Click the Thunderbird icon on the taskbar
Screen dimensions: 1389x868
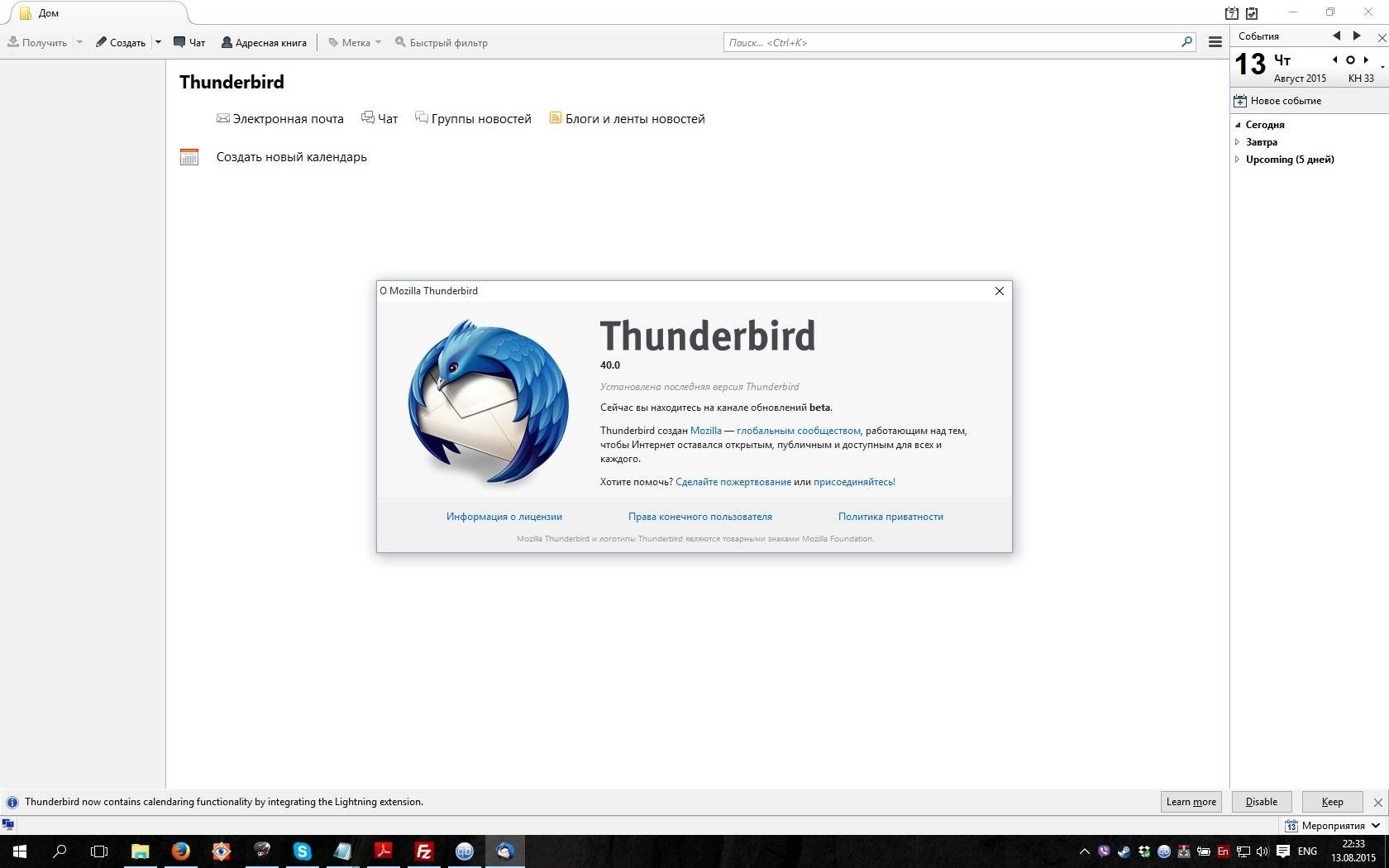[x=504, y=851]
